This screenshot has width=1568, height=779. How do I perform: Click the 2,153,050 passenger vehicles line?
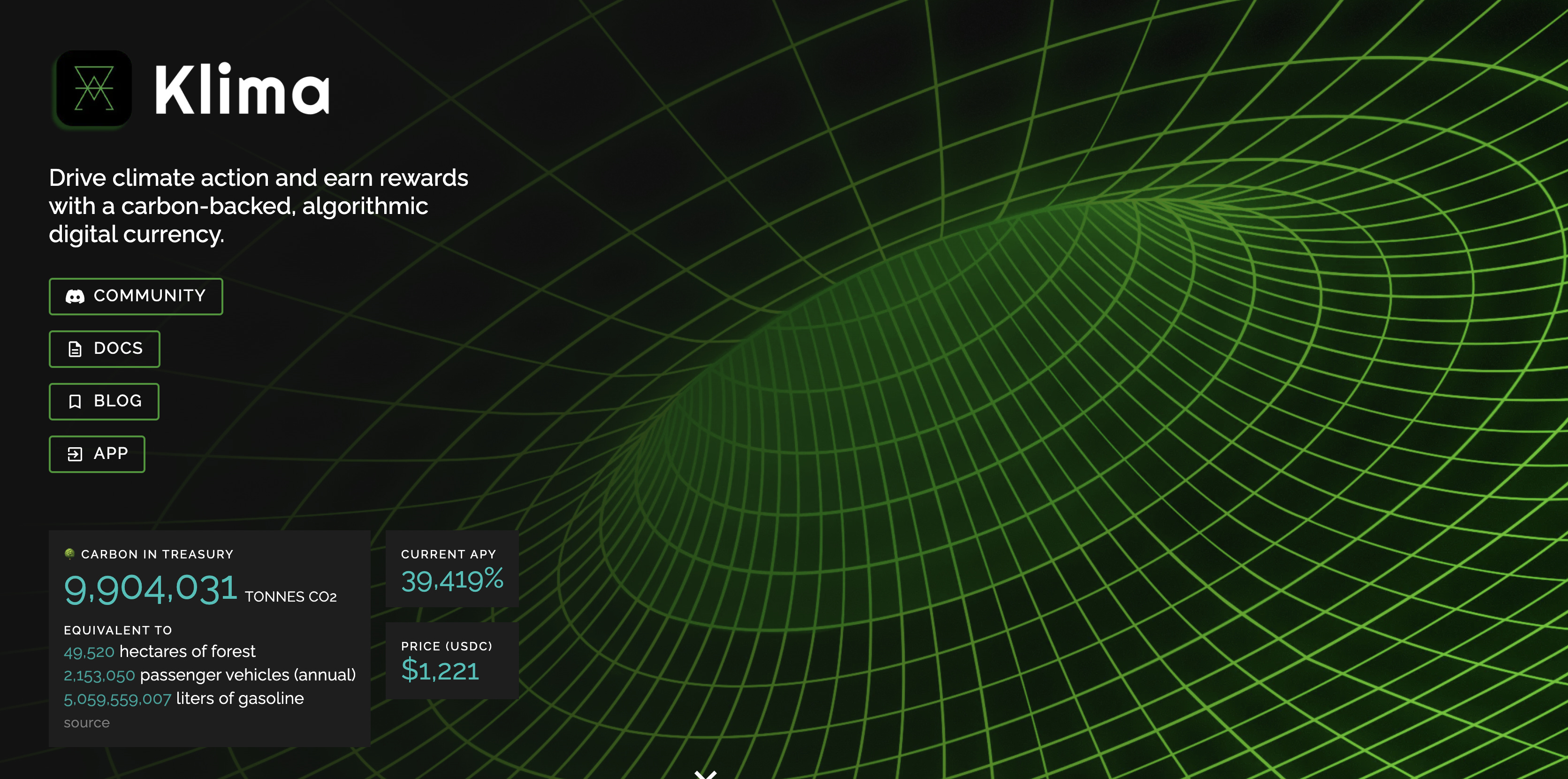[210, 675]
